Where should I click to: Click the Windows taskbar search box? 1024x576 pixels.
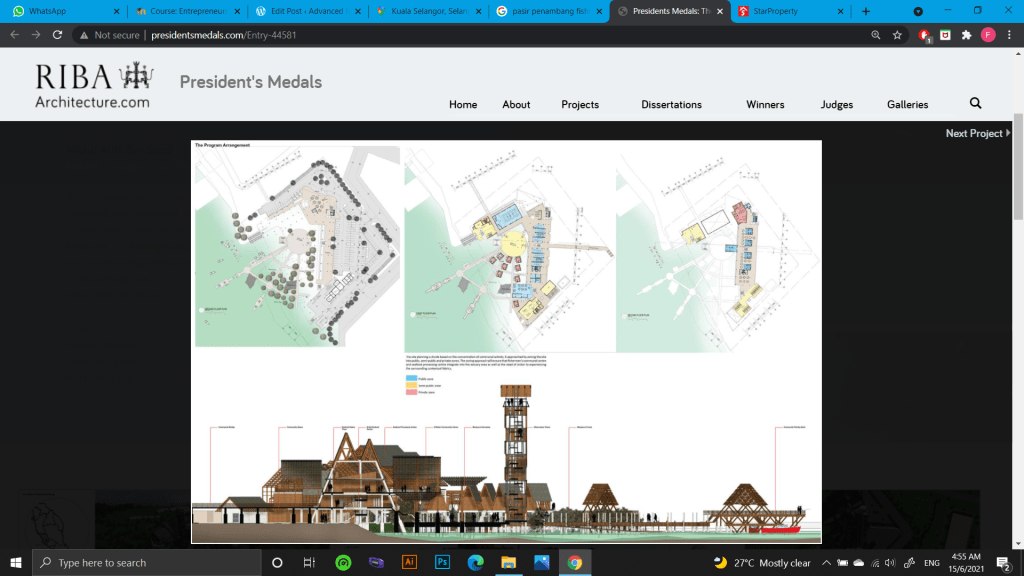pyautogui.click(x=145, y=563)
